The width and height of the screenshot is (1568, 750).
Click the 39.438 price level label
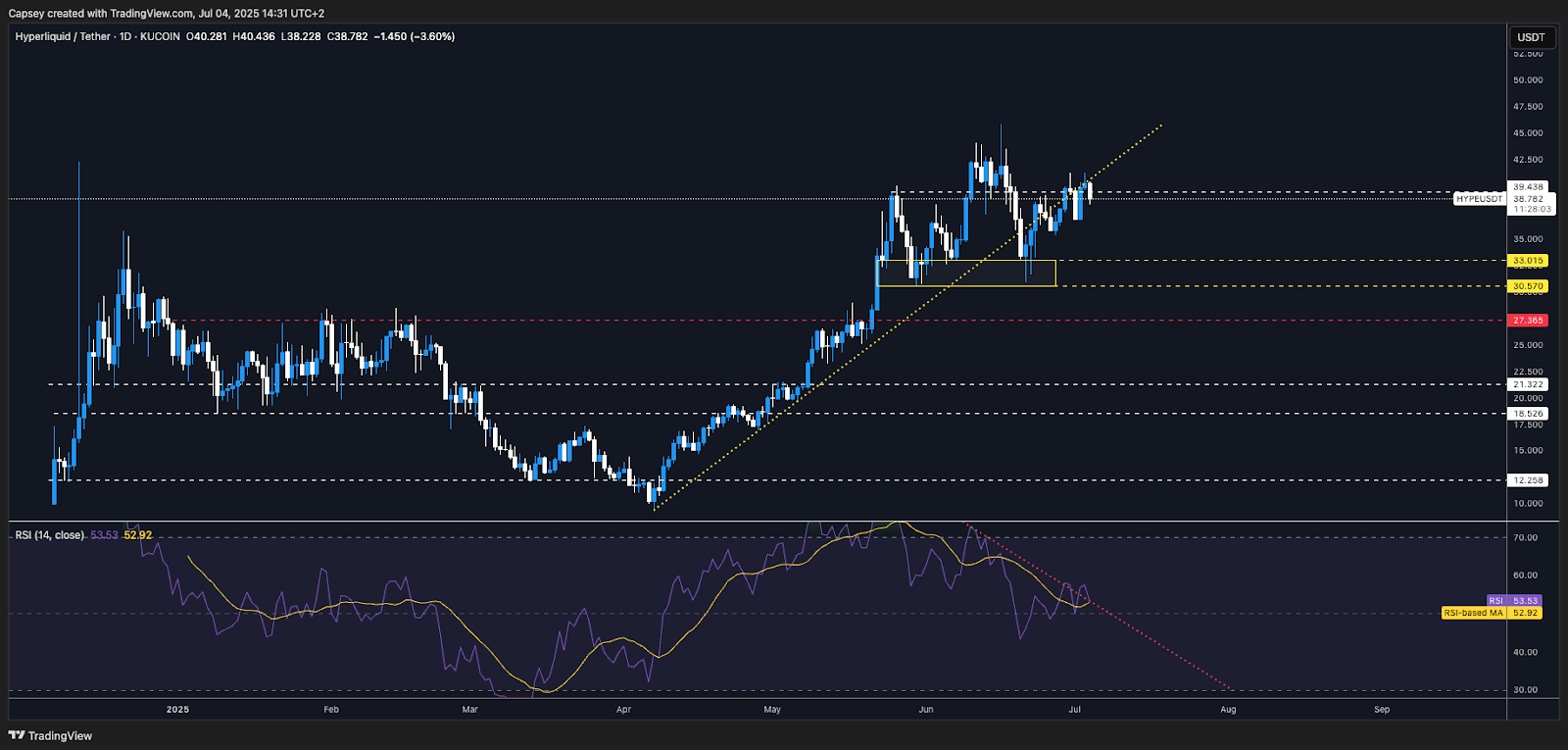tap(1528, 186)
